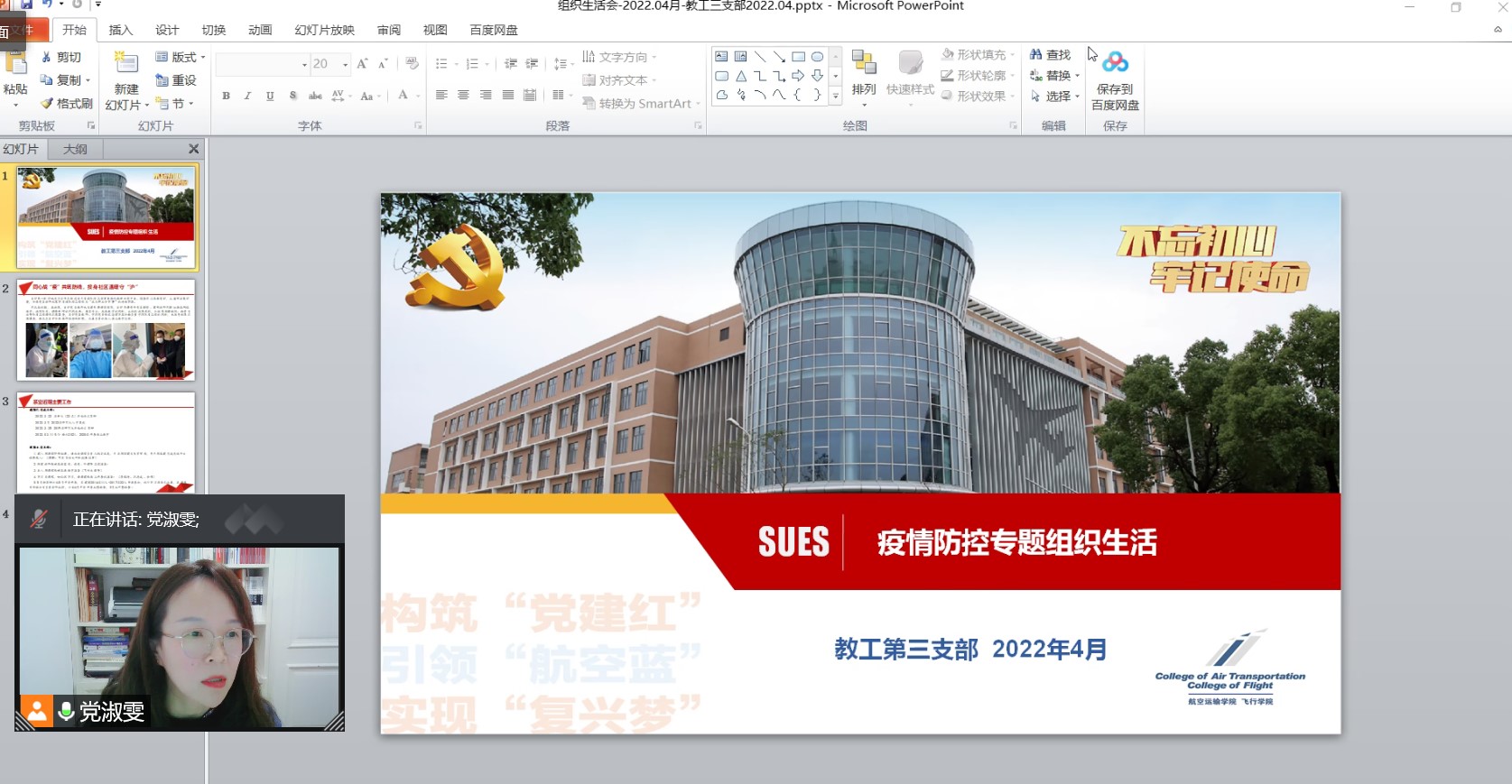Open the Insert (插入) ribbon tab
1512x784 pixels.
120,30
